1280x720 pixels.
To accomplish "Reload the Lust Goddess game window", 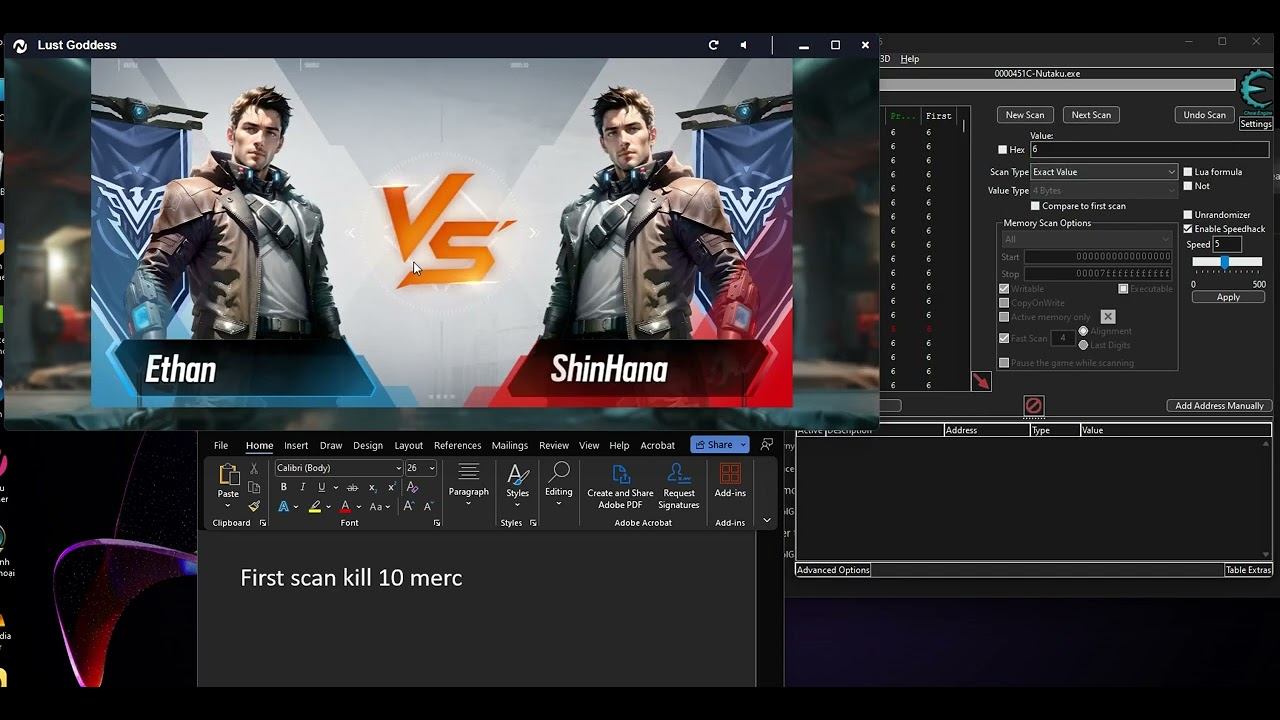I will pos(713,45).
